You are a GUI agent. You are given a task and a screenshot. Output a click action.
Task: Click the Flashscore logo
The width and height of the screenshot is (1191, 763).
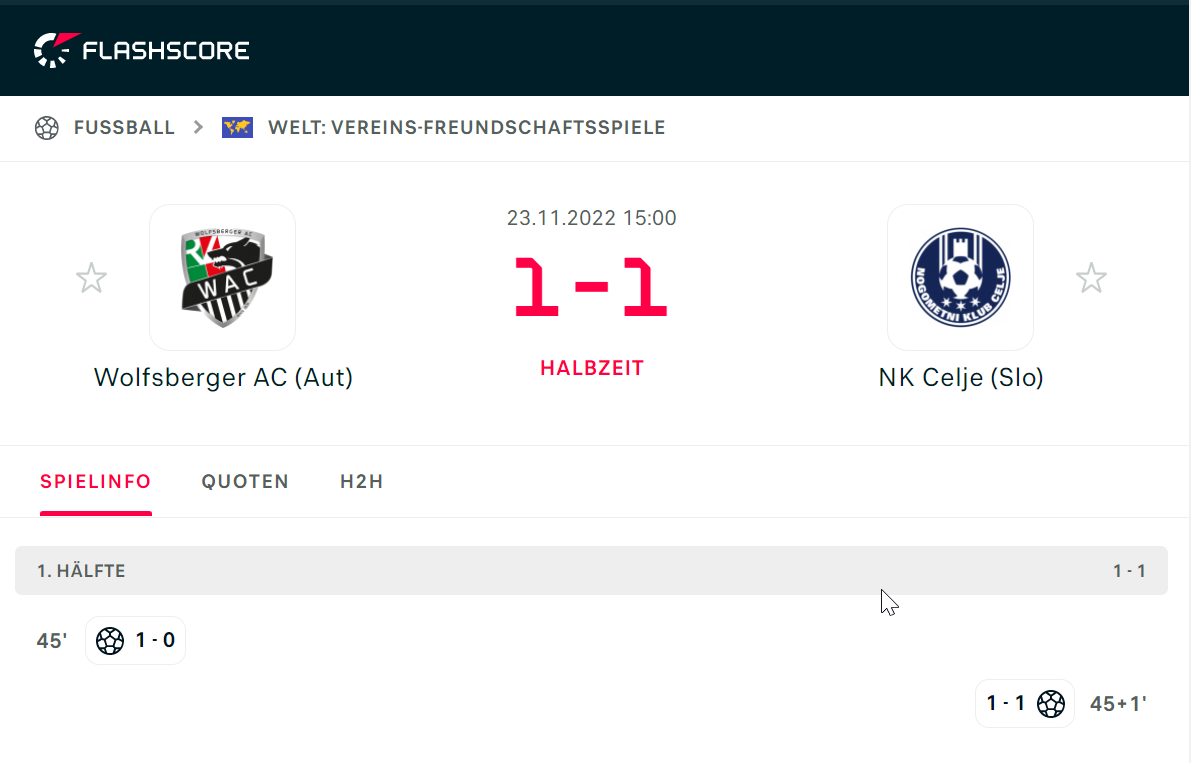pos(141,50)
